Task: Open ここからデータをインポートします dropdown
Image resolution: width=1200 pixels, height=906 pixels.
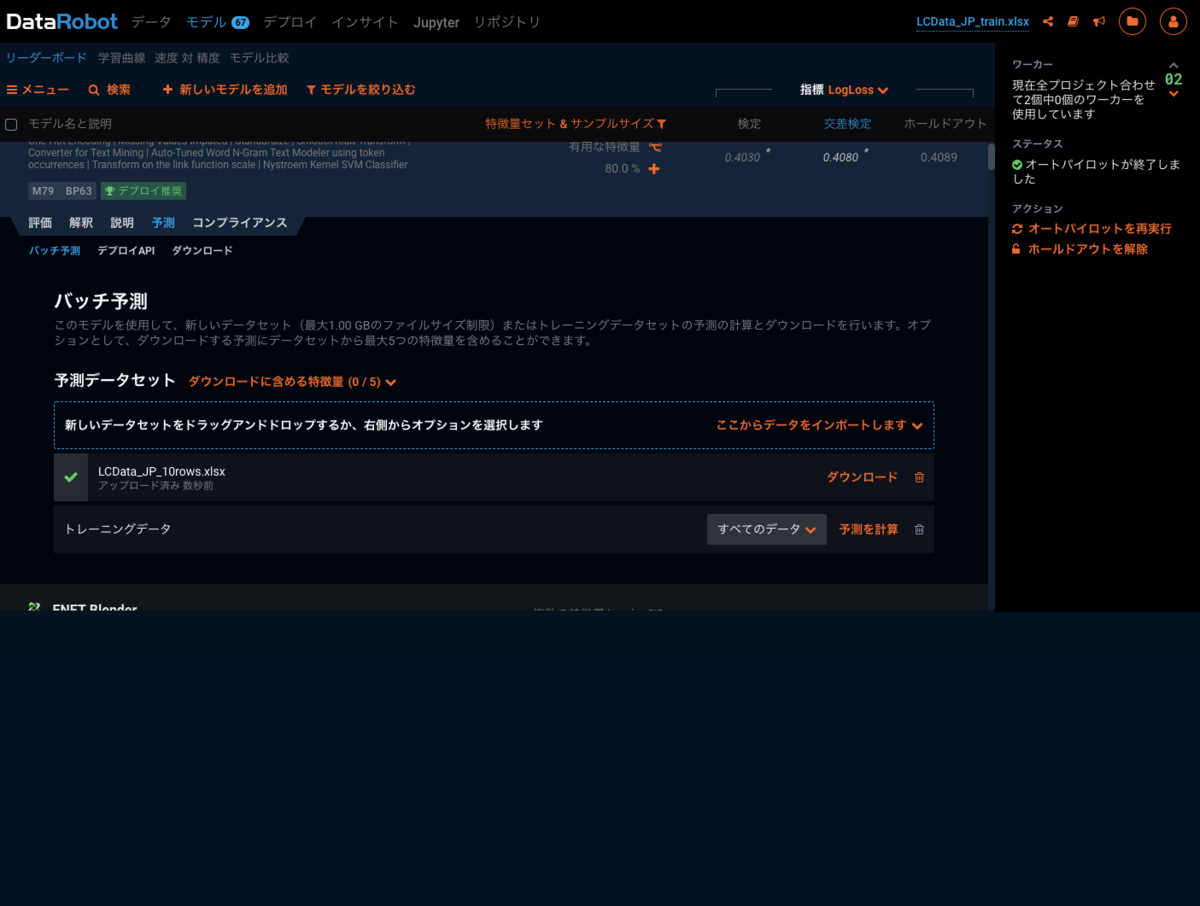Action: point(819,425)
